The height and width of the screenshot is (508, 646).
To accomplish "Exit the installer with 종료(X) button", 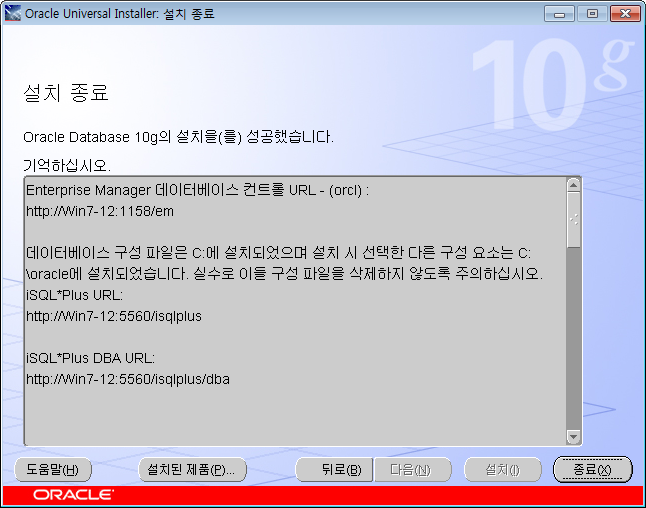I will (x=592, y=469).
